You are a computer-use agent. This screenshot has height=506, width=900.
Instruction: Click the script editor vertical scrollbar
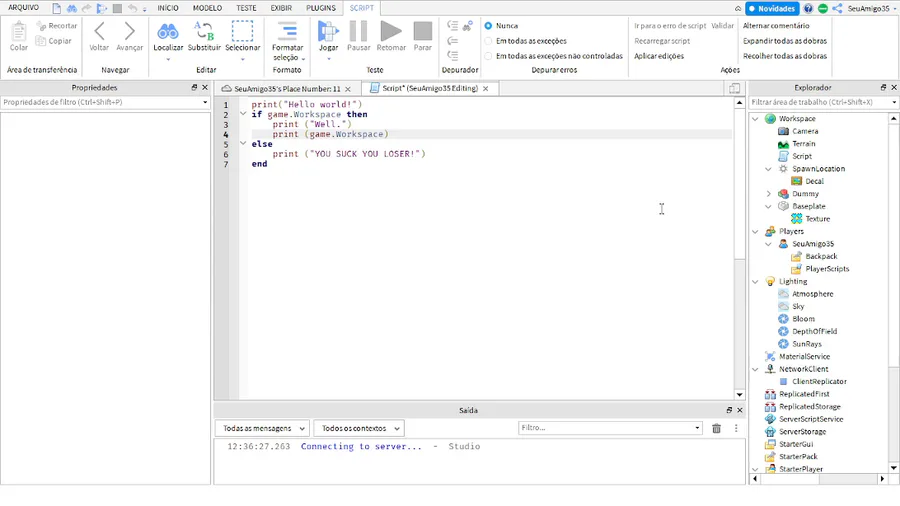[739, 248]
